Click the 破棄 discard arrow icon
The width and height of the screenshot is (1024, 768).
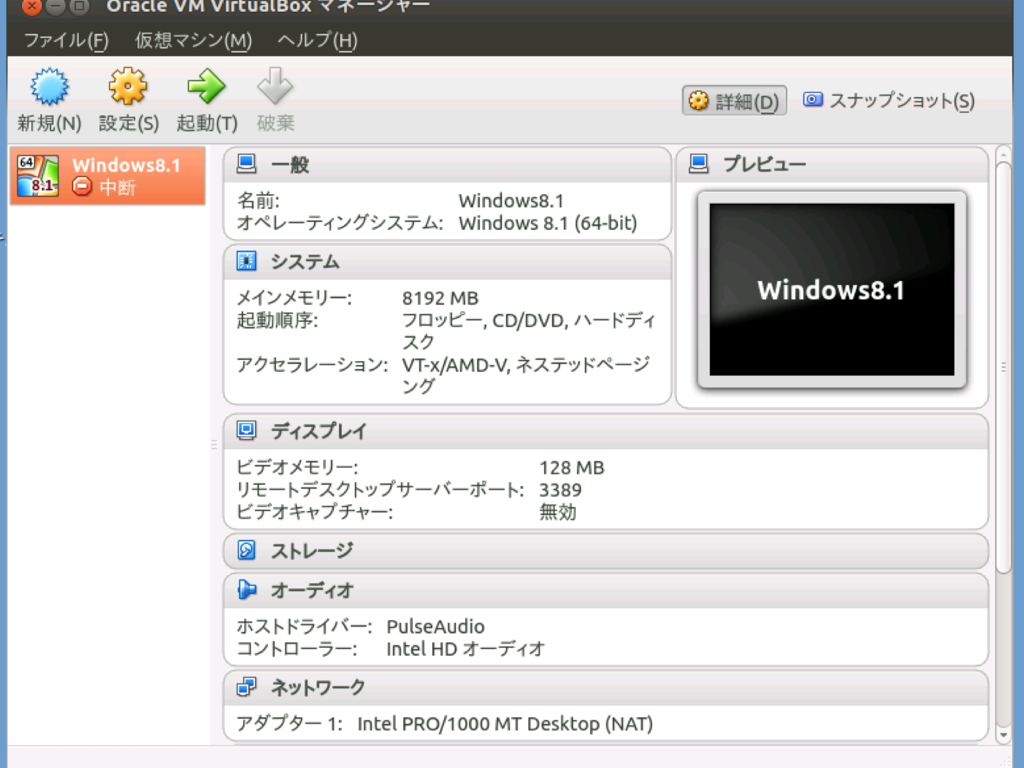pos(275,86)
